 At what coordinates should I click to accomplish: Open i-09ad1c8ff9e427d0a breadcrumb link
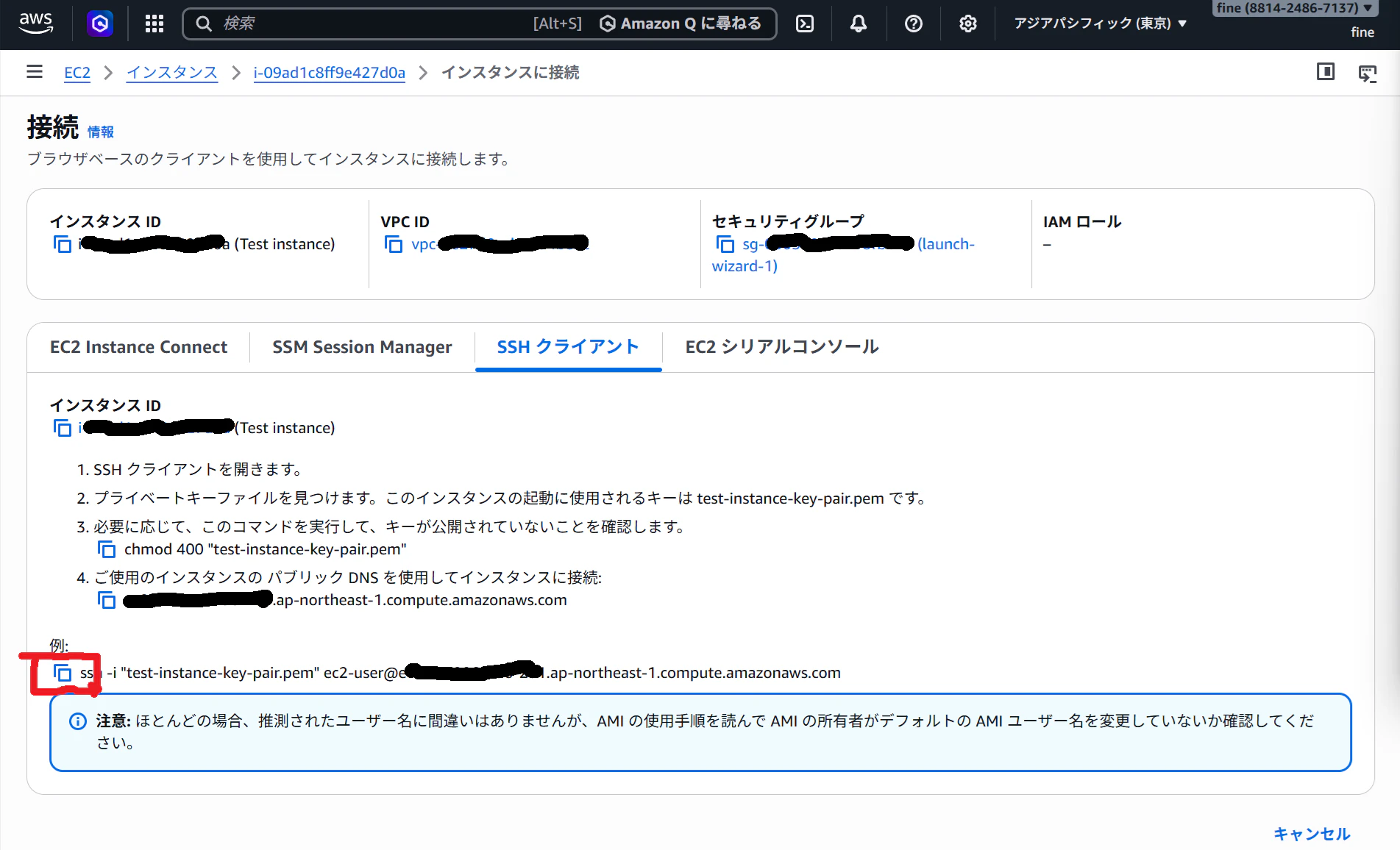point(330,73)
